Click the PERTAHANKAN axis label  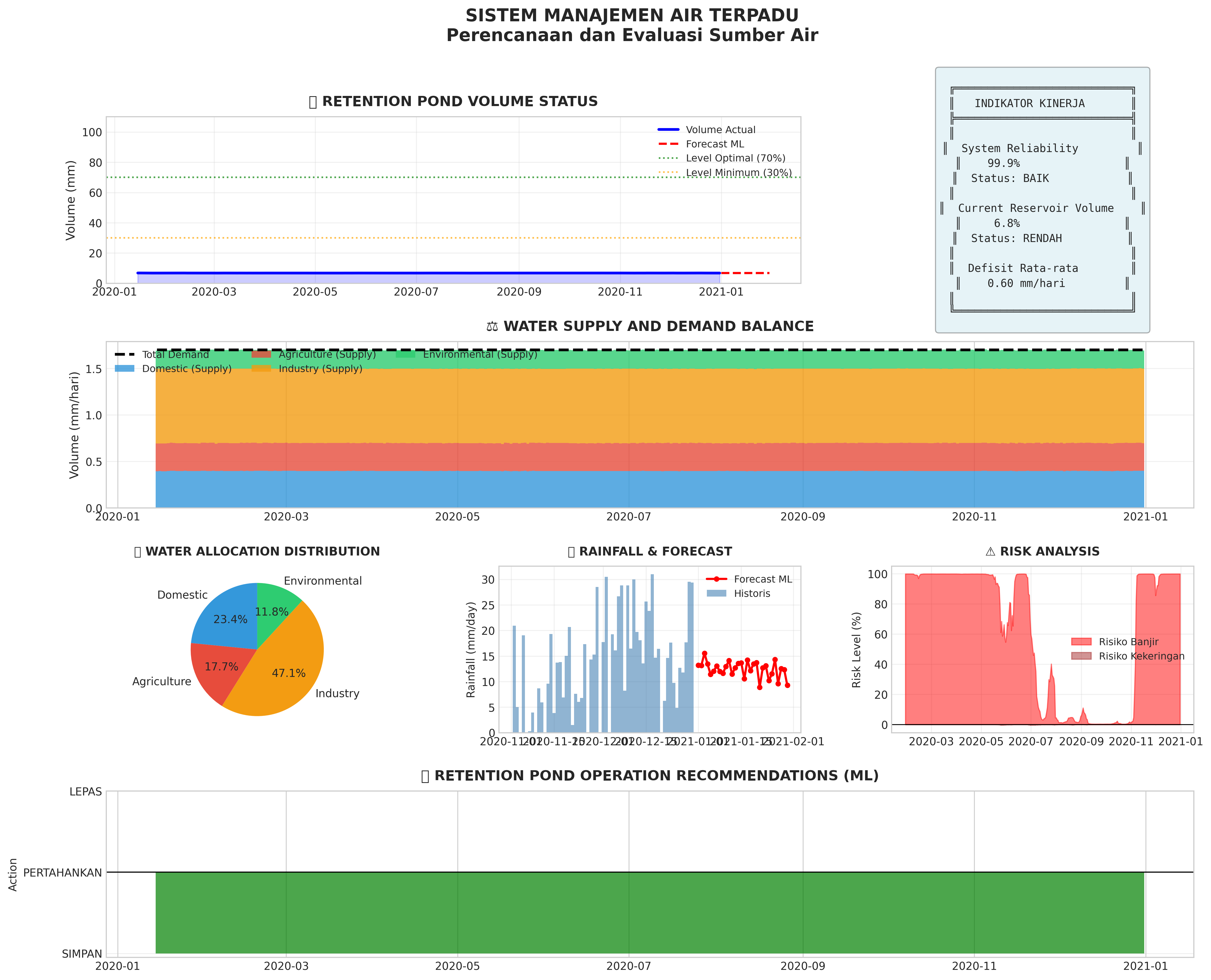click(x=63, y=873)
